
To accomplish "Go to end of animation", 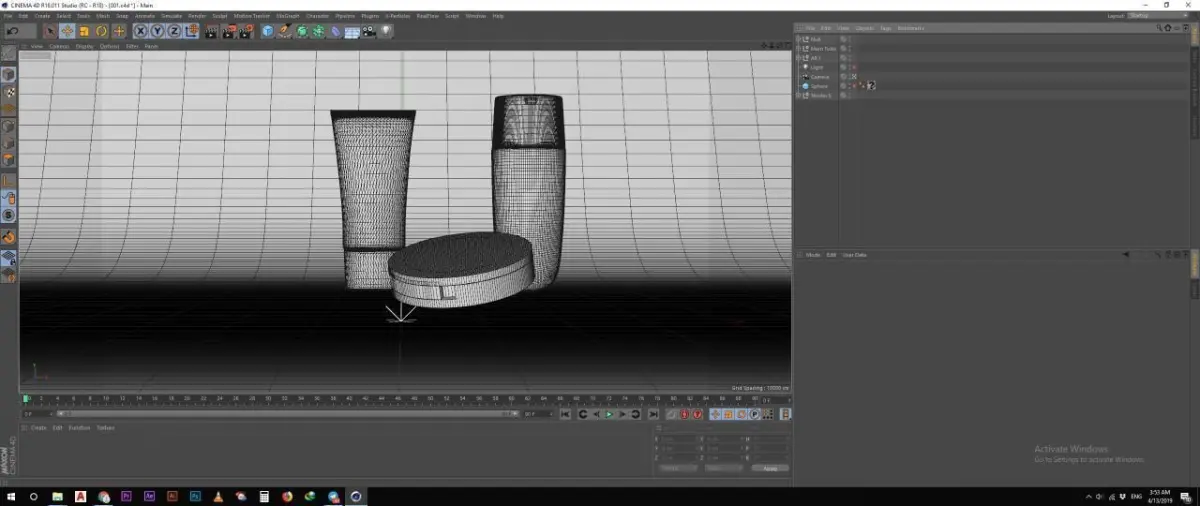I will (653, 414).
